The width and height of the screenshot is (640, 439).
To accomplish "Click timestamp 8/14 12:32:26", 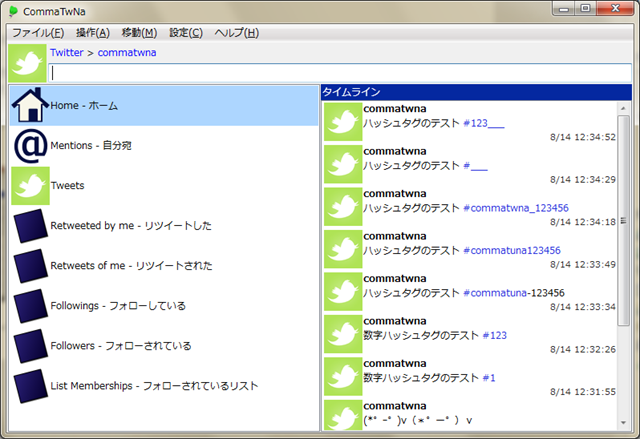I will 583,349.
